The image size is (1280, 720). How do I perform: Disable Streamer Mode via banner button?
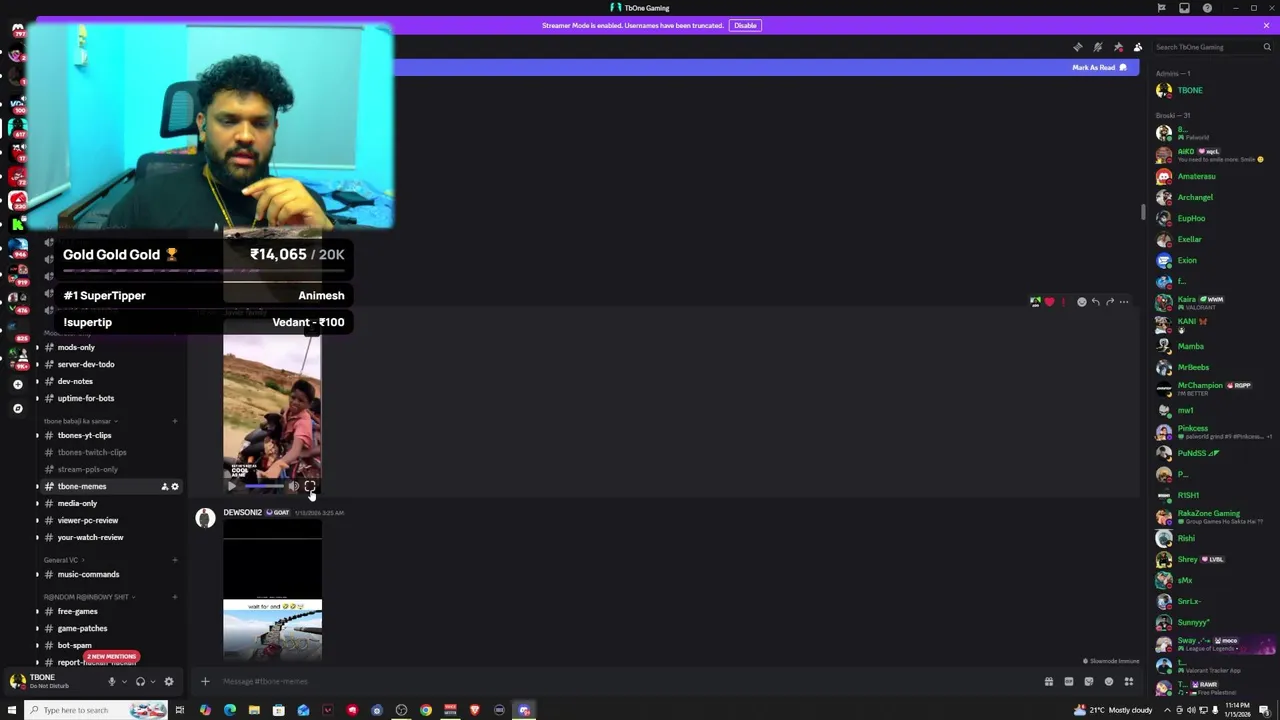(x=745, y=25)
